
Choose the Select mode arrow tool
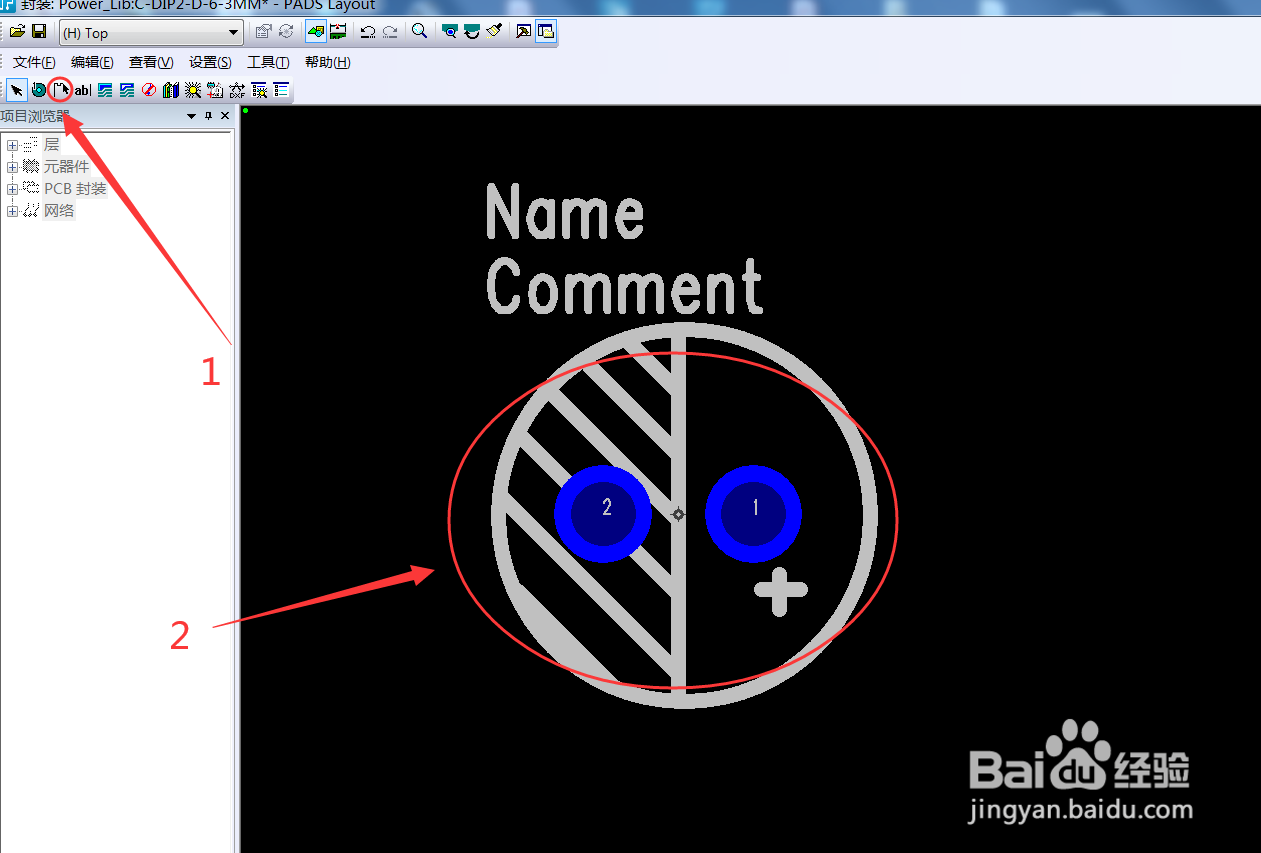point(17,90)
